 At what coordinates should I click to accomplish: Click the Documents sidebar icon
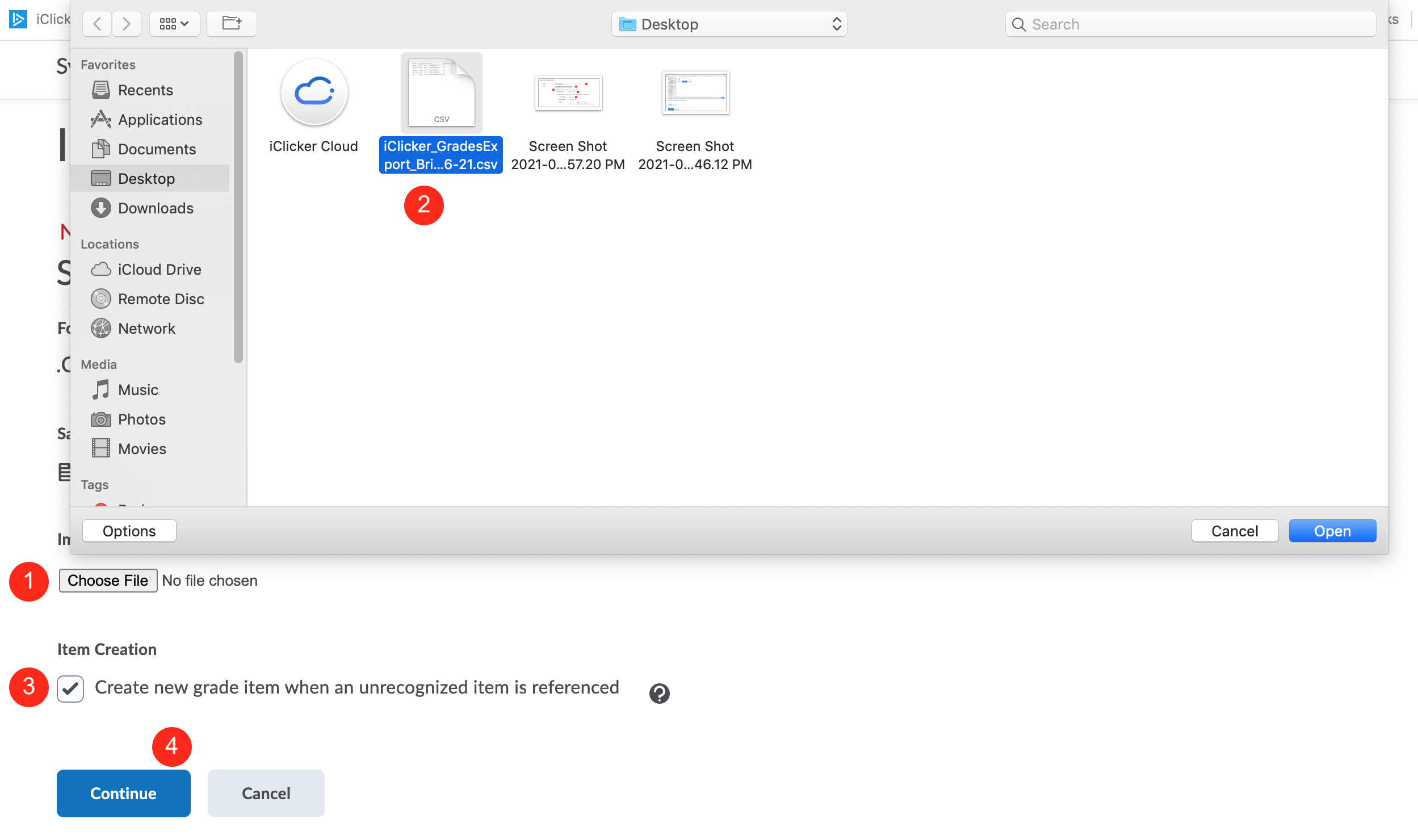101,149
